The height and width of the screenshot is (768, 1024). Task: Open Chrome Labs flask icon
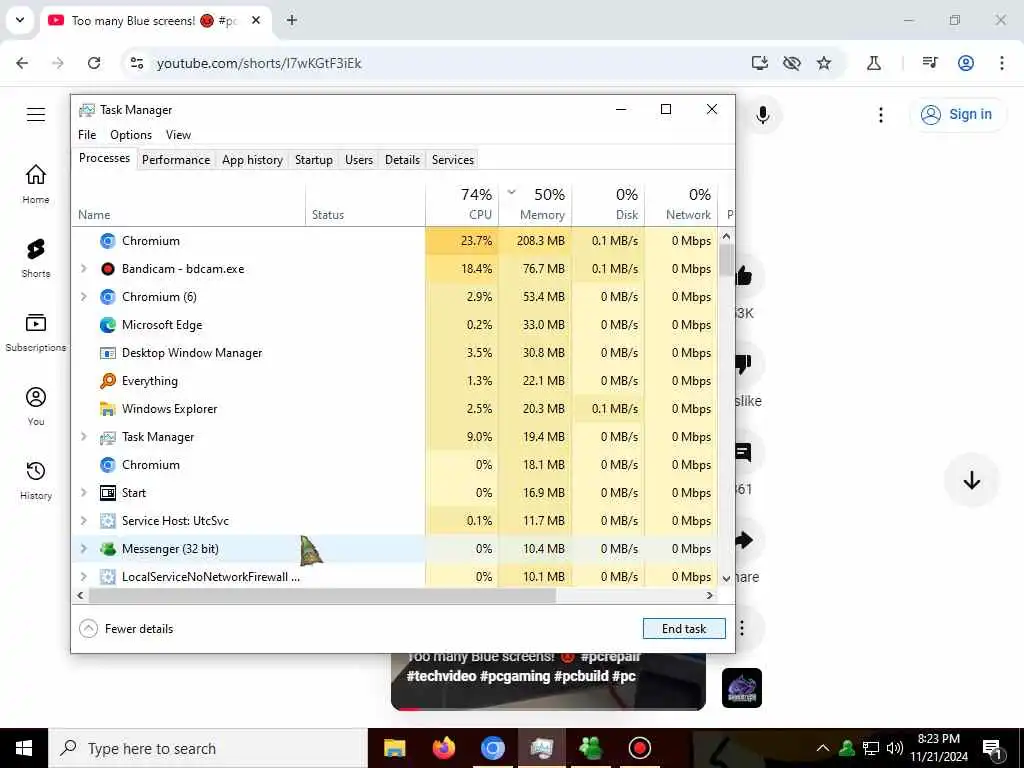(874, 63)
